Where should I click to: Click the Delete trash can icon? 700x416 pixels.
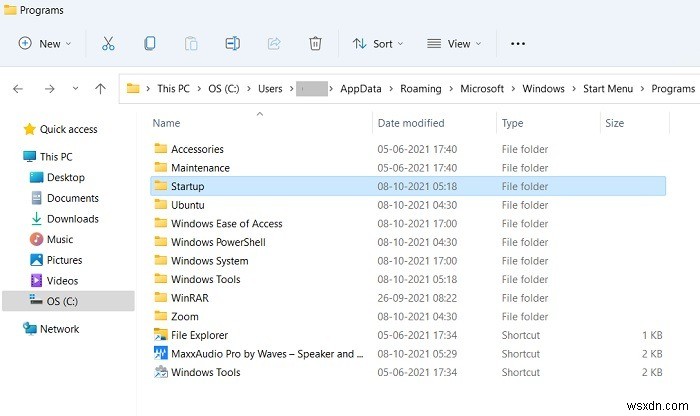tap(315, 43)
